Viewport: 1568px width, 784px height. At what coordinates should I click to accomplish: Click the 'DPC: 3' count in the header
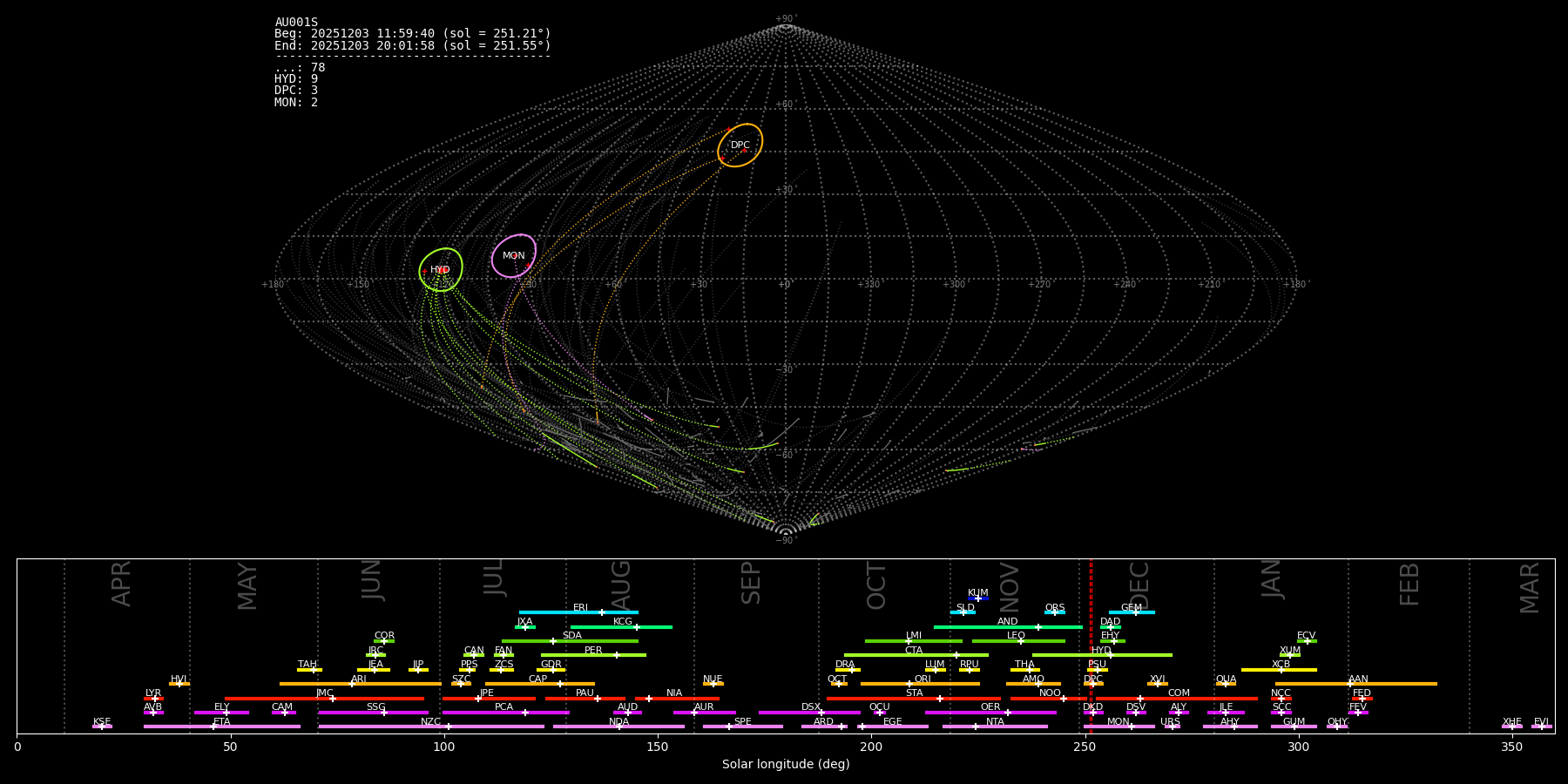tap(296, 91)
